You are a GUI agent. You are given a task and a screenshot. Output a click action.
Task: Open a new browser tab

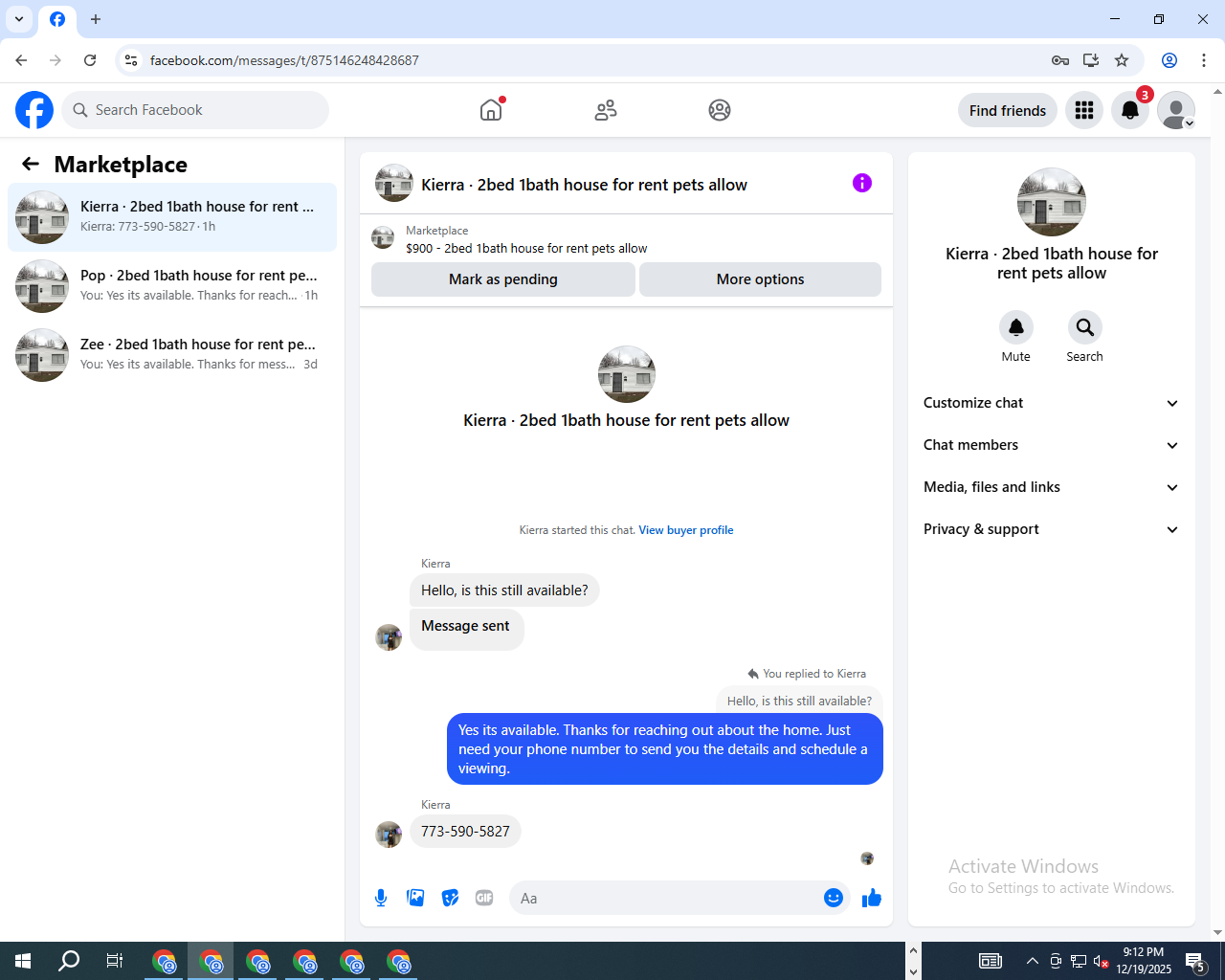click(x=96, y=19)
